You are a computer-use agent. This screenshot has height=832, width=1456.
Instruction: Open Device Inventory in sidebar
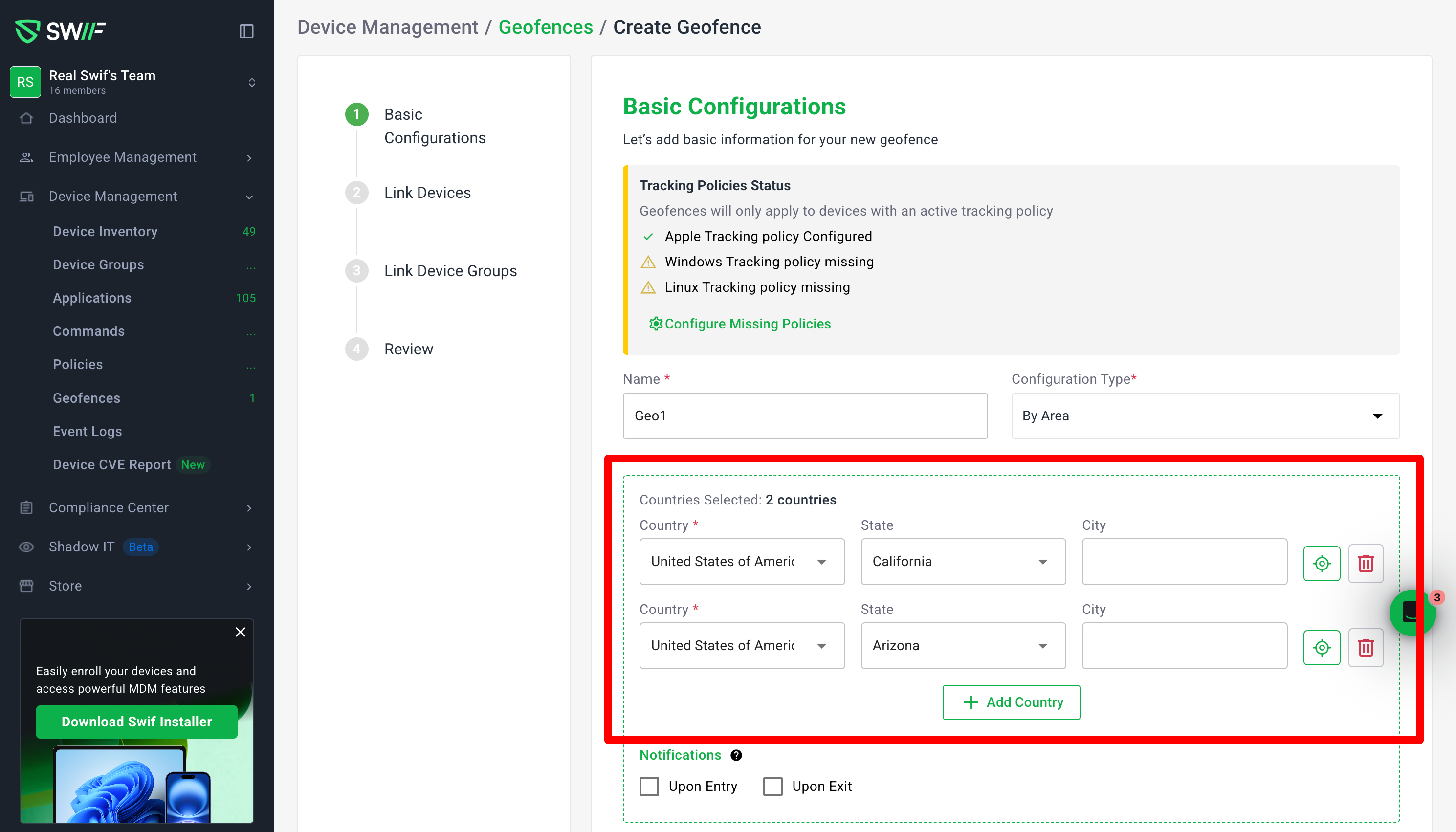pyautogui.click(x=105, y=231)
